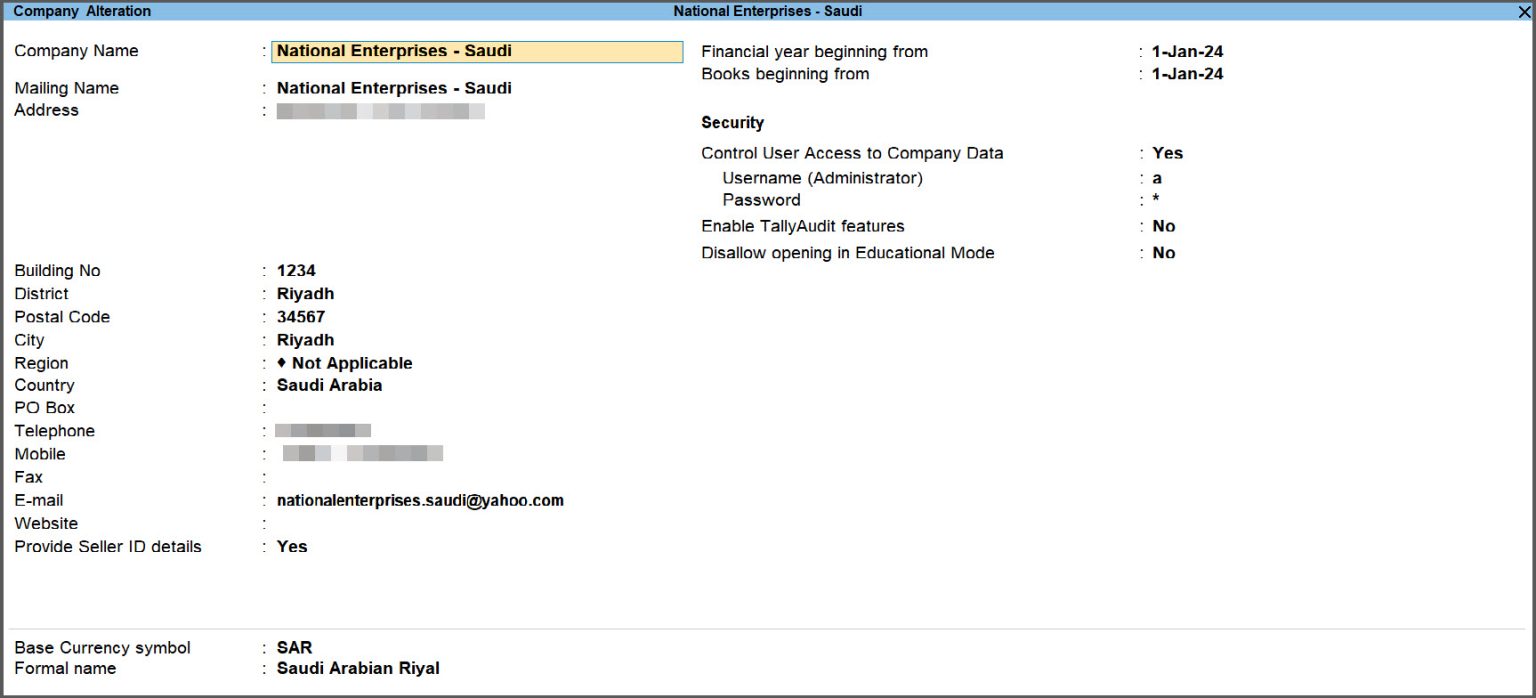
Task: Edit the Address field
Action: pos(380,110)
